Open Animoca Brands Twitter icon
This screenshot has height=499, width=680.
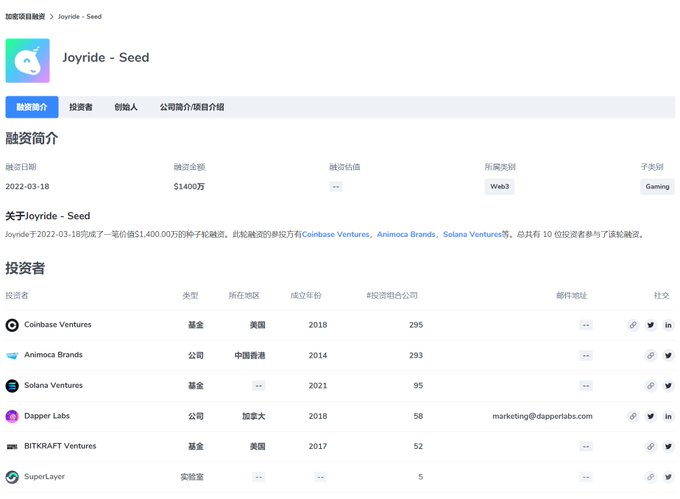(x=668, y=355)
